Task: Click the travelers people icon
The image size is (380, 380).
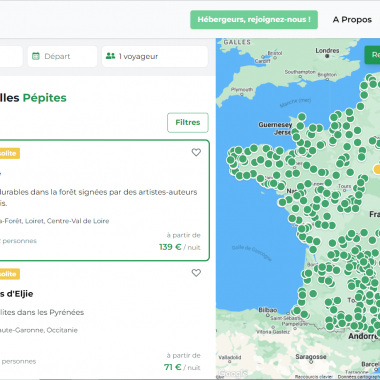Action: [110, 56]
